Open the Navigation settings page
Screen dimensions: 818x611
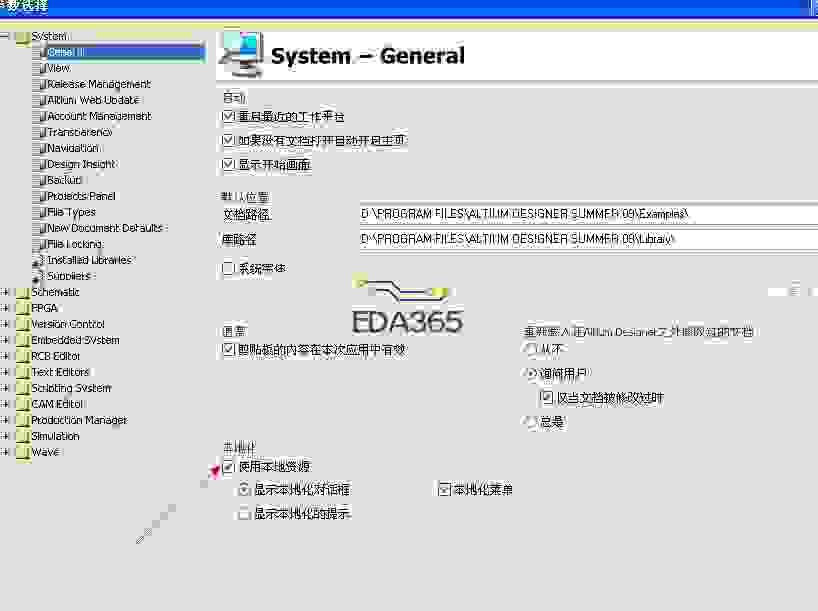pos(73,148)
